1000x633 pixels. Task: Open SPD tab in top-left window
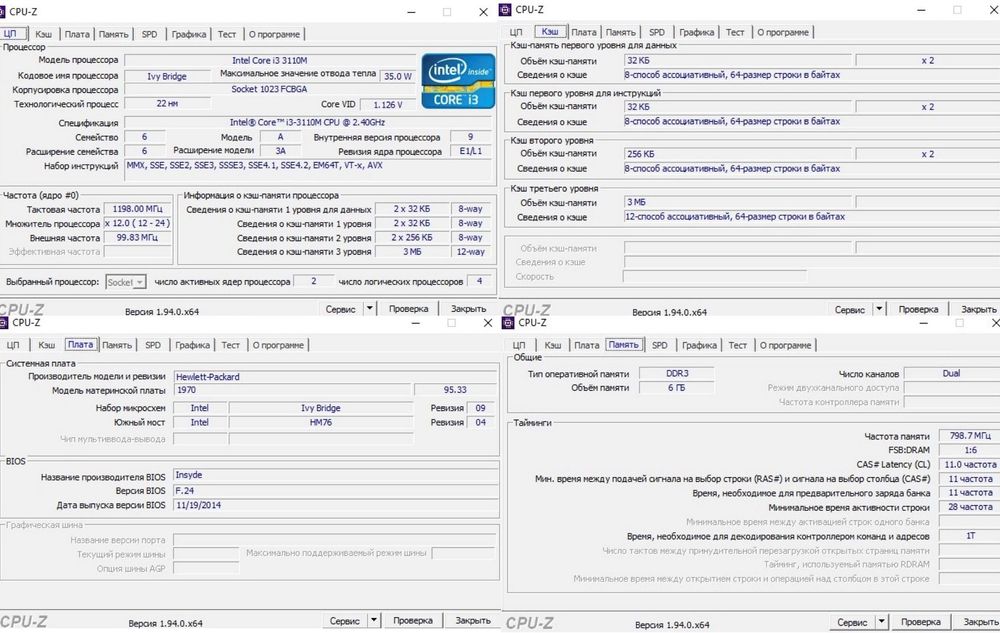pyautogui.click(x=149, y=34)
